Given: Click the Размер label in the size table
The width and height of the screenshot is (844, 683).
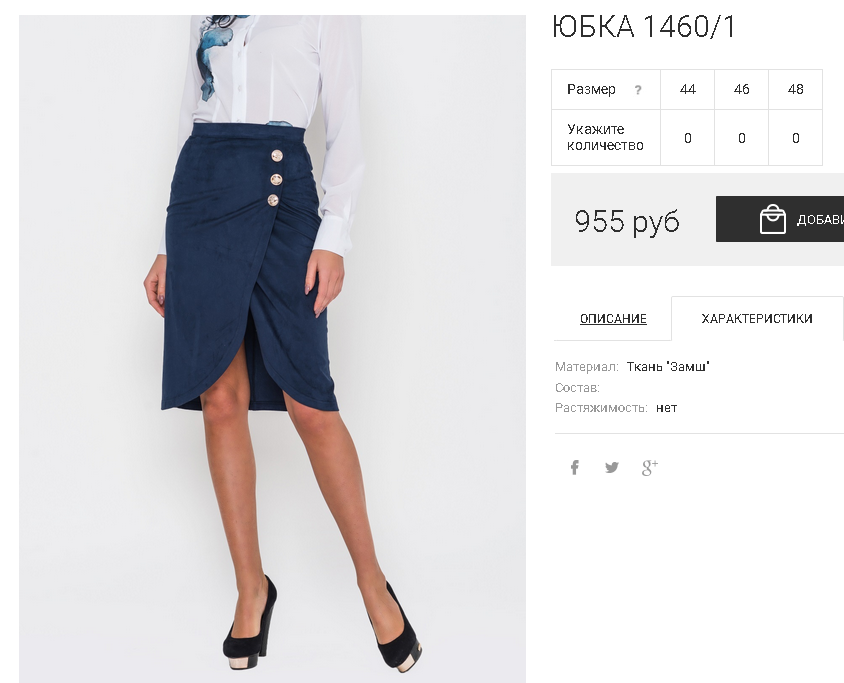Looking at the screenshot, I should (x=591, y=89).
